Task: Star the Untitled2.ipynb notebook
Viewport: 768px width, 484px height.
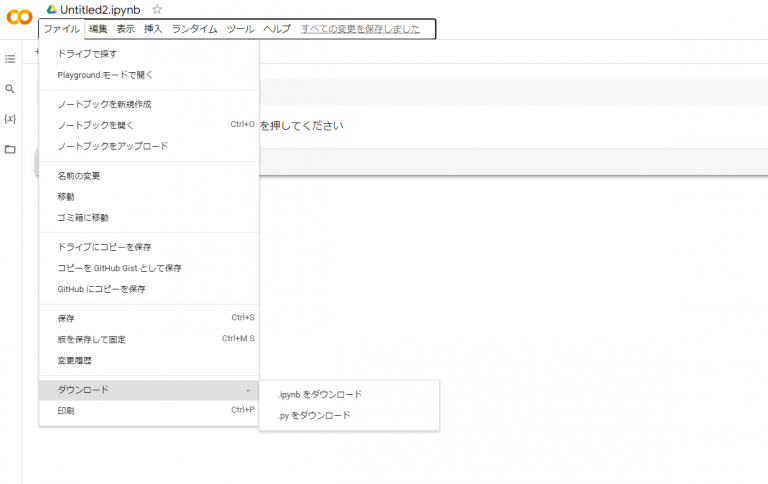Action: [x=157, y=9]
